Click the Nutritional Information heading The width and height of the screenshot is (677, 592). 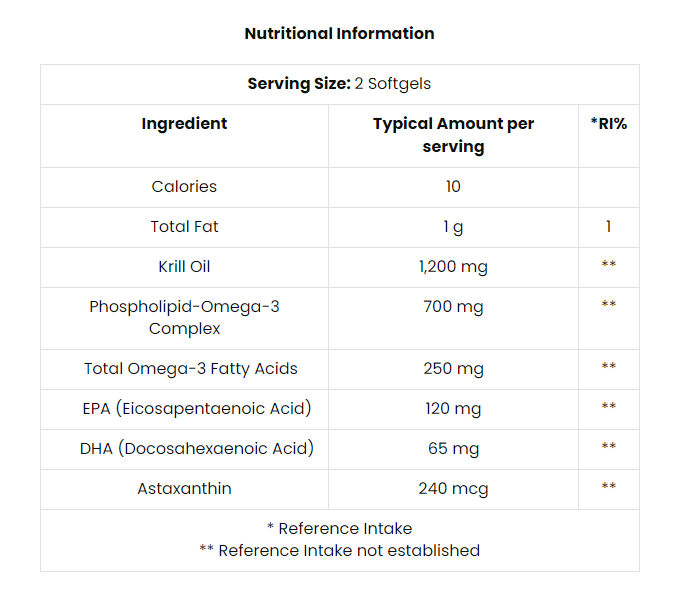tap(339, 33)
